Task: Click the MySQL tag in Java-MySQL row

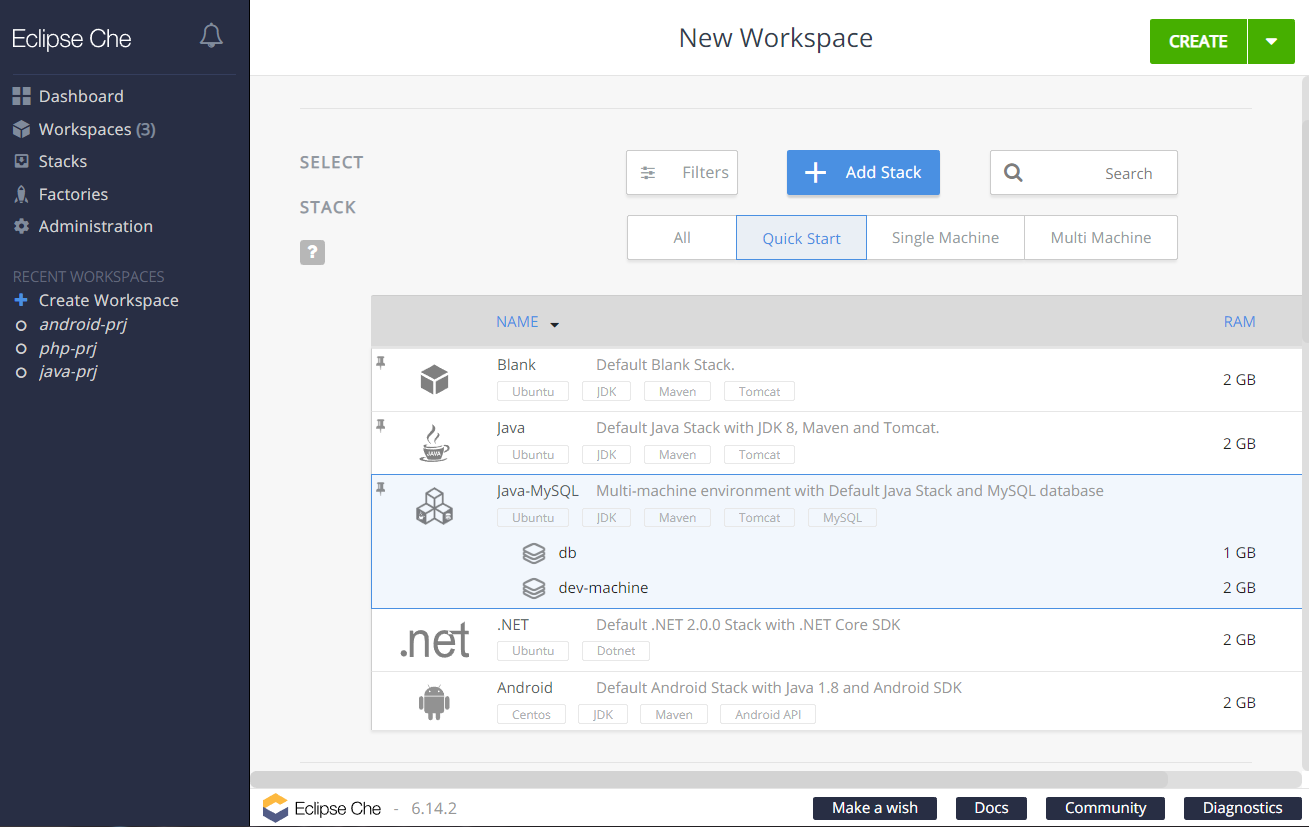Action: [842, 518]
